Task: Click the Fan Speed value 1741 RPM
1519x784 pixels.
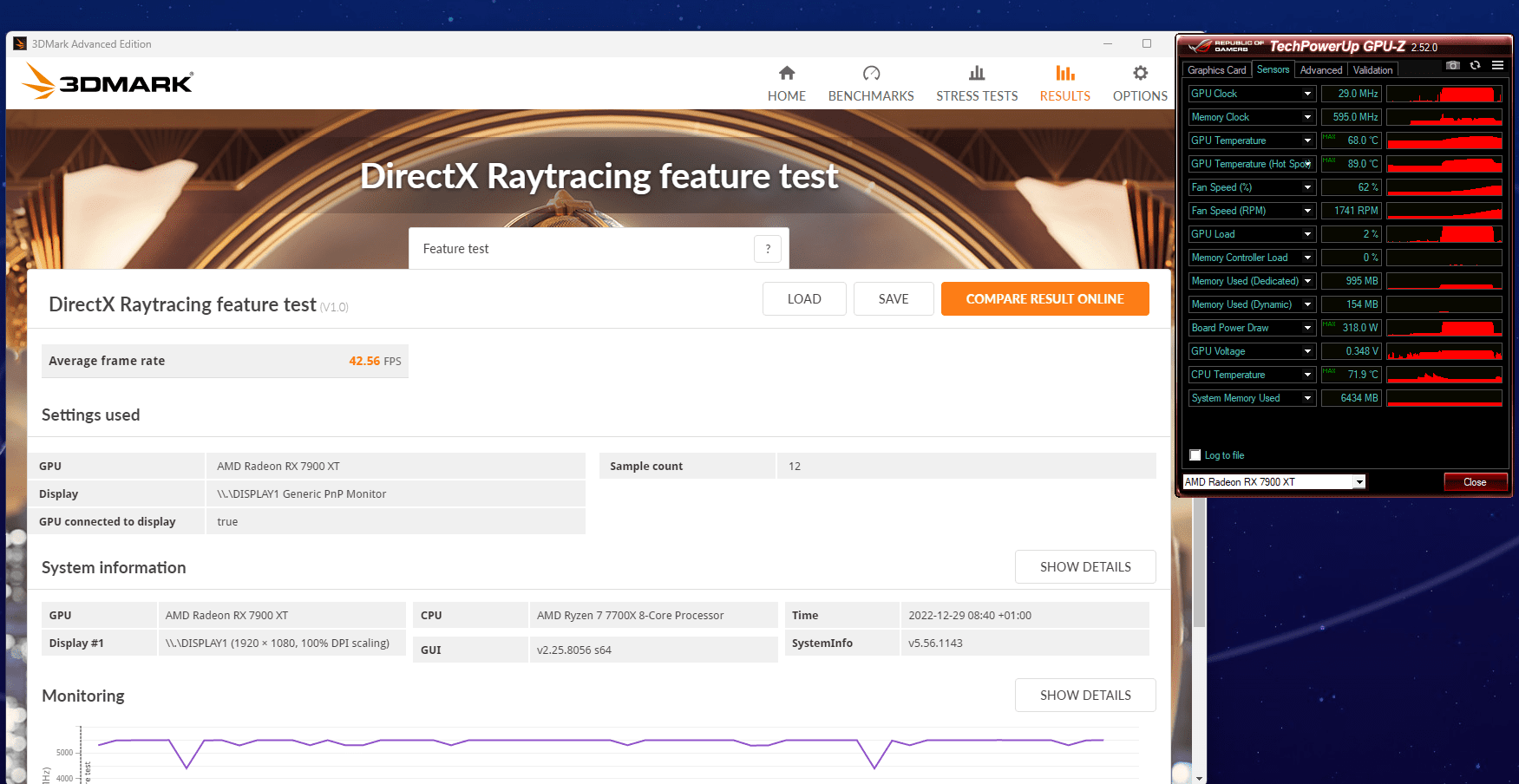Action: coord(1351,211)
